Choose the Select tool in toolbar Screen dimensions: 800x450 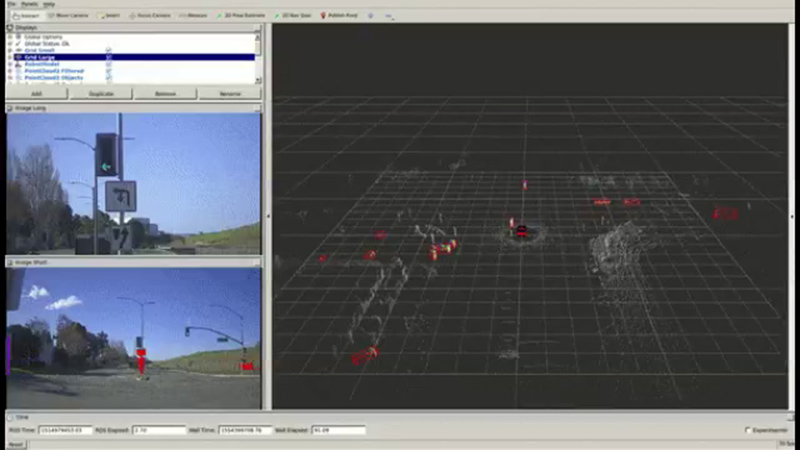[x=110, y=16]
